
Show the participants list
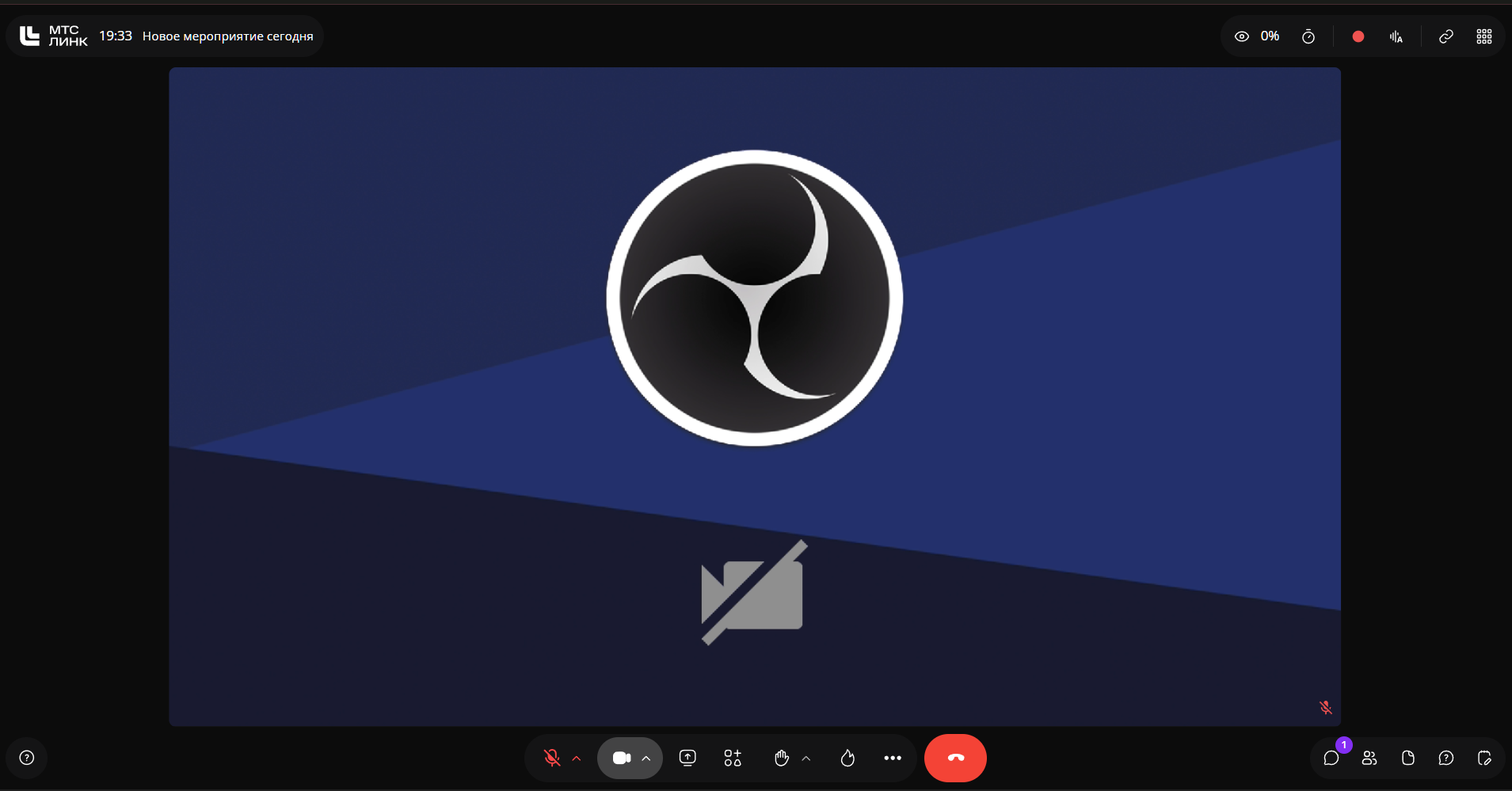pyautogui.click(x=1369, y=758)
